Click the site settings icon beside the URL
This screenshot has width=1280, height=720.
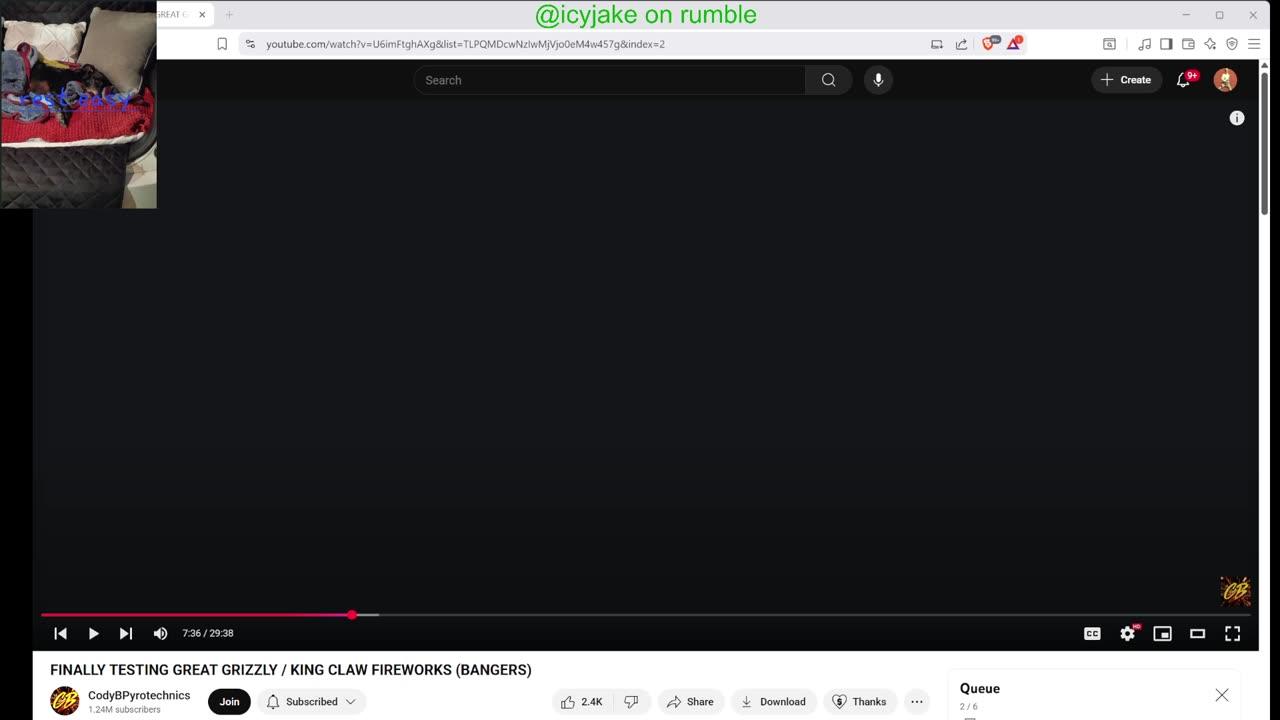coord(250,44)
